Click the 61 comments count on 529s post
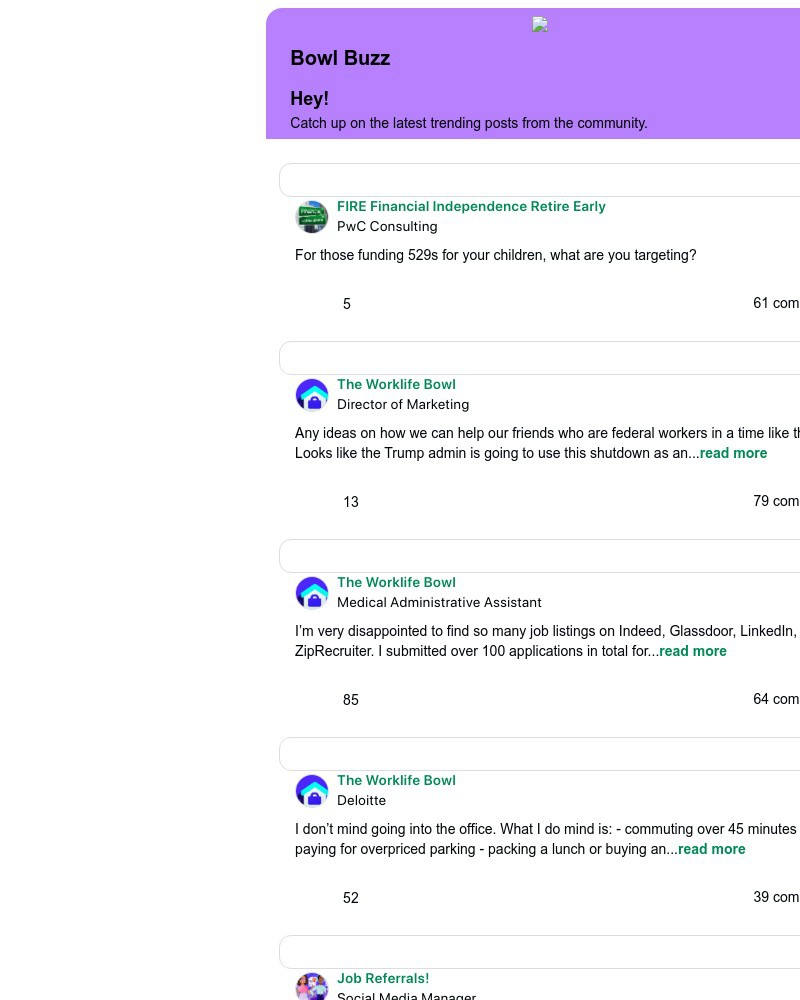This screenshot has height=1000, width=800. (776, 303)
